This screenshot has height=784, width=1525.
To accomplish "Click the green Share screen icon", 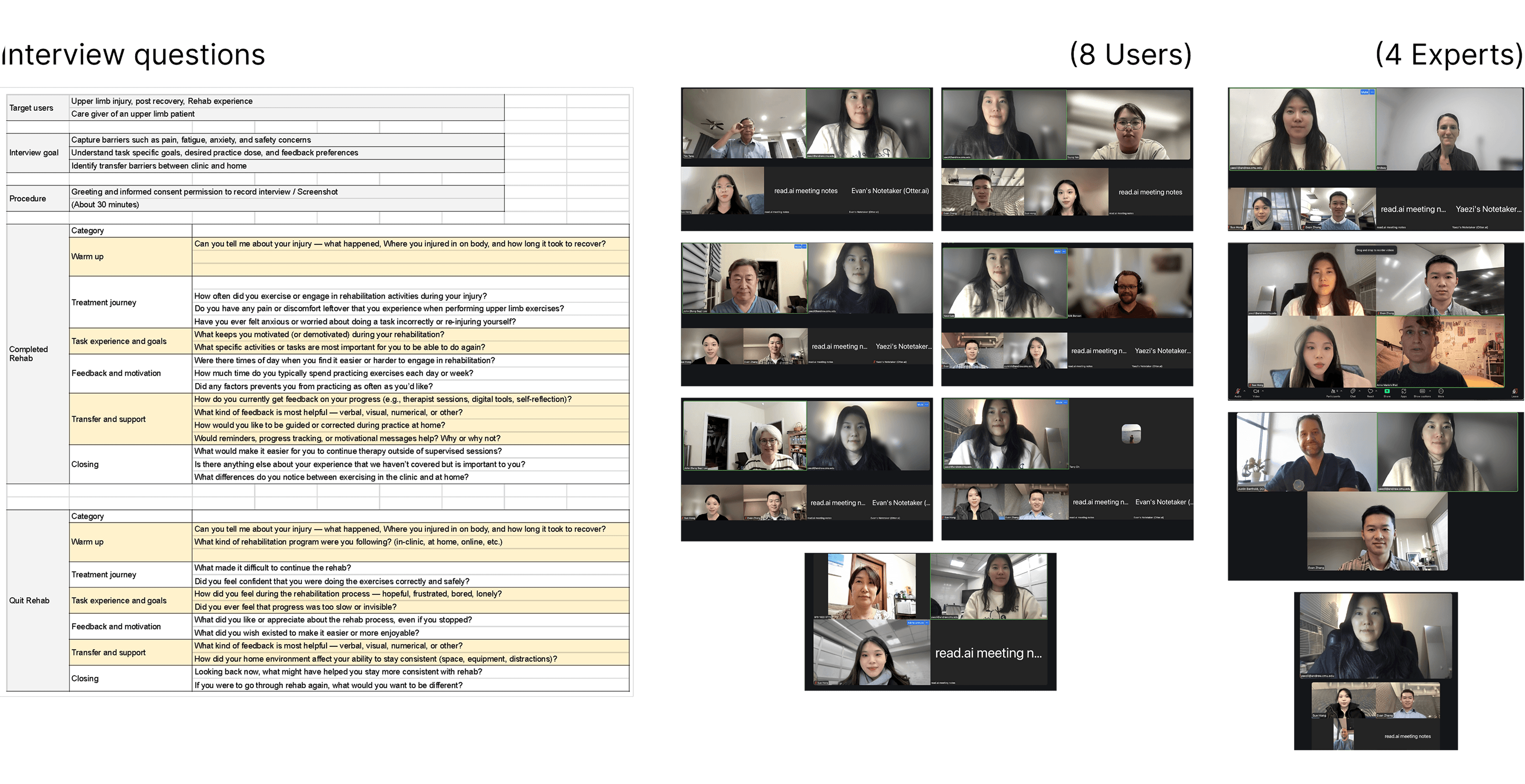I will (1387, 392).
